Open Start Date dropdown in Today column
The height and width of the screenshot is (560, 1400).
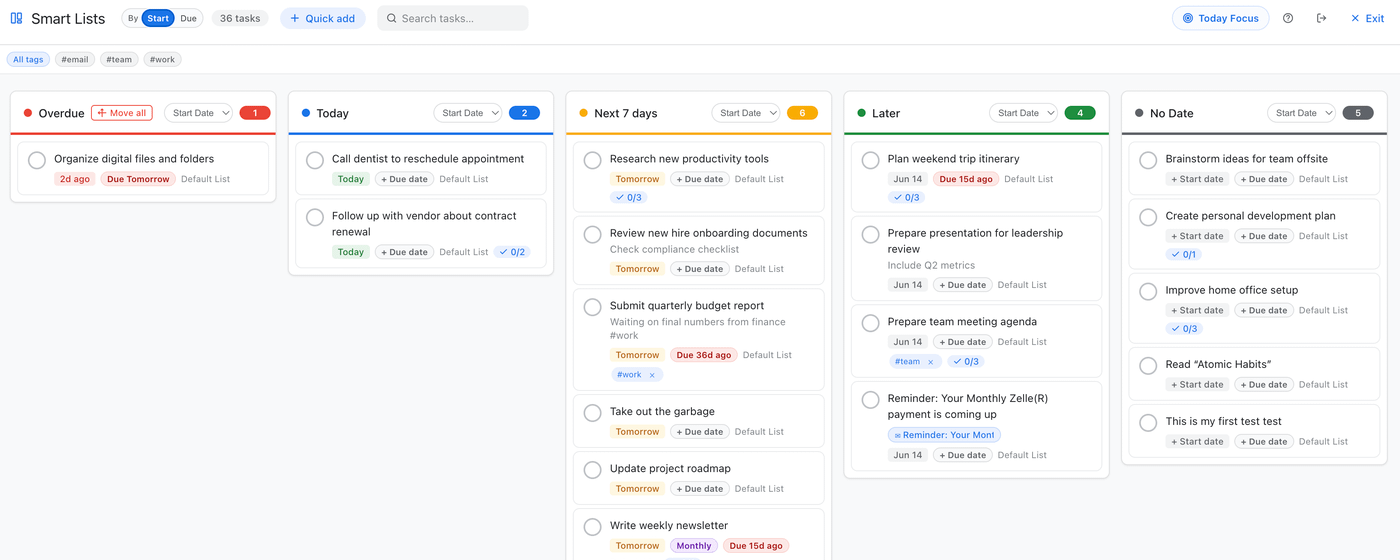(467, 113)
